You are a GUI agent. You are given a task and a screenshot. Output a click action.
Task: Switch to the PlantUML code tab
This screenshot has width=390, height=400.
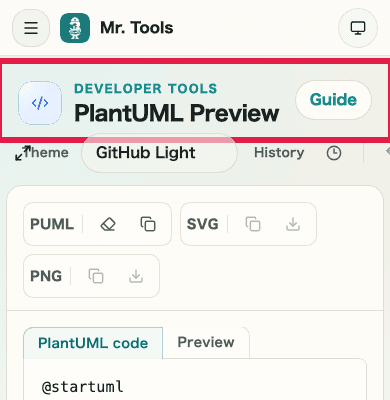93,343
